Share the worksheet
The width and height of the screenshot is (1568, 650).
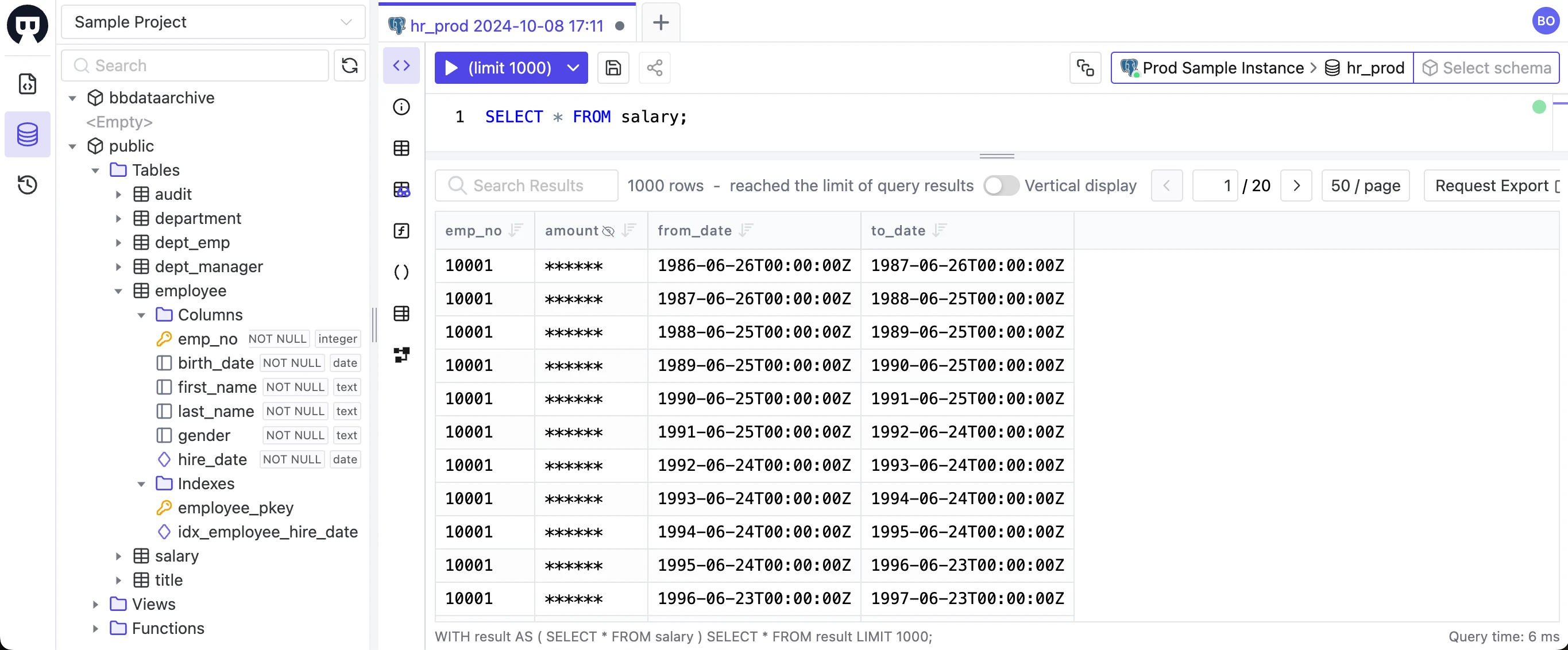click(x=654, y=68)
